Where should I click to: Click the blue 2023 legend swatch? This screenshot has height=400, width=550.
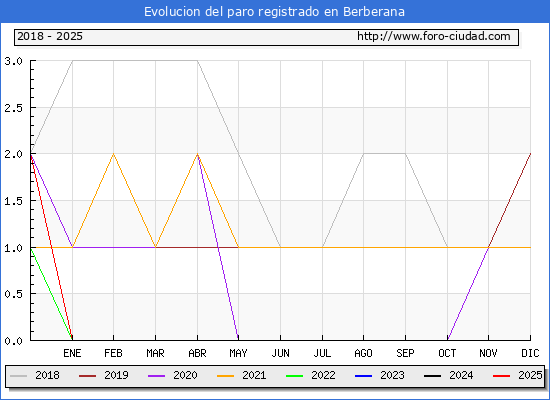(x=363, y=376)
